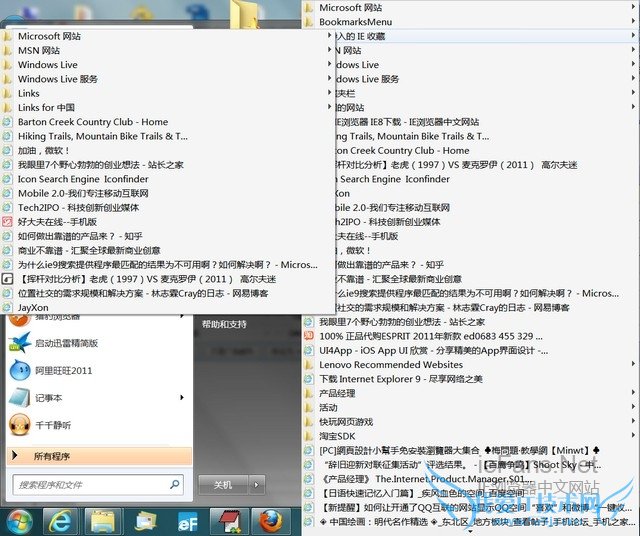640x536 pixels.
Task: Click the icon beside 【挥杆对比分析】老虎 in left menu
Action: click(x=7, y=279)
